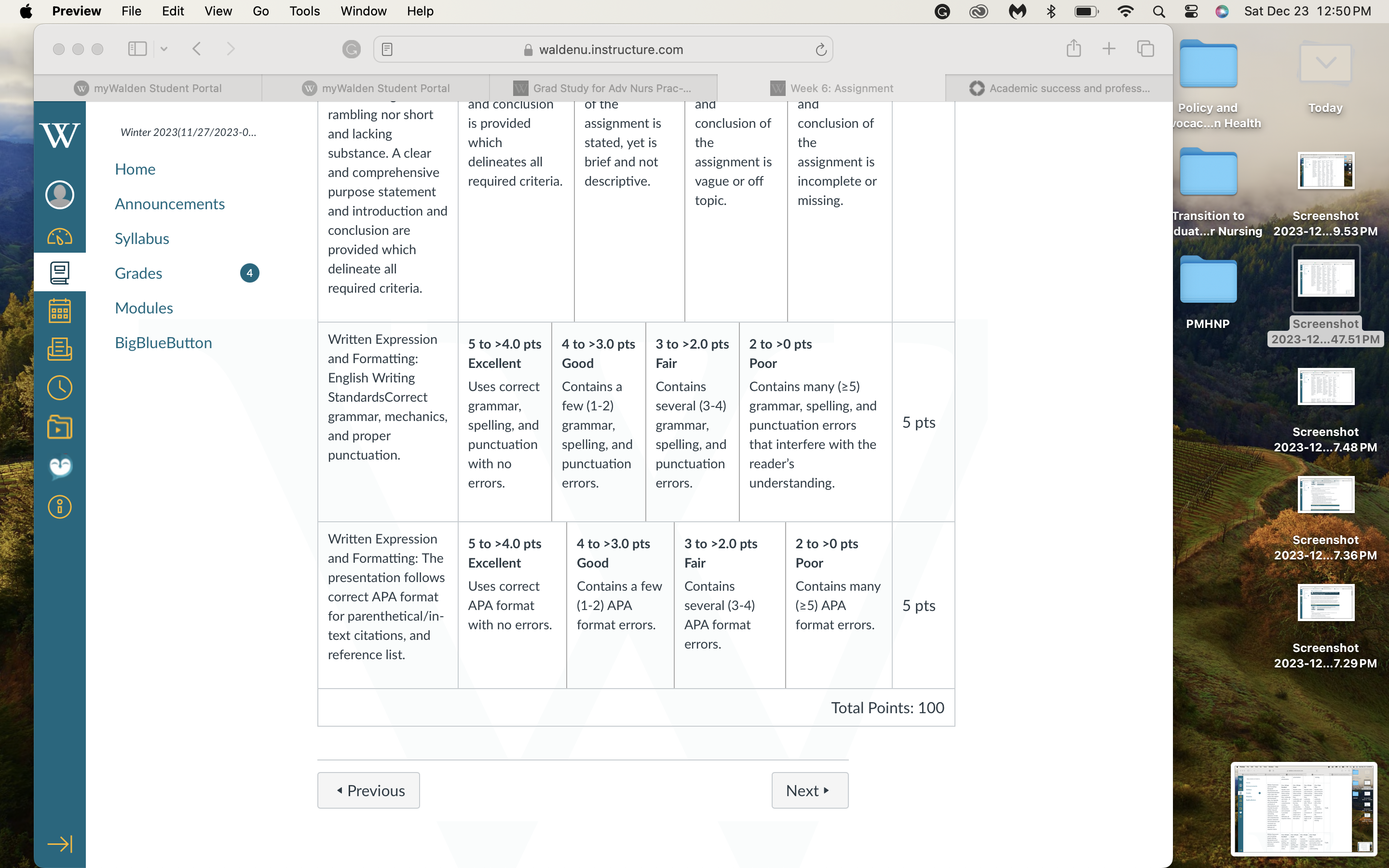
Task: Open the Walden University logo home
Action: coord(60,136)
